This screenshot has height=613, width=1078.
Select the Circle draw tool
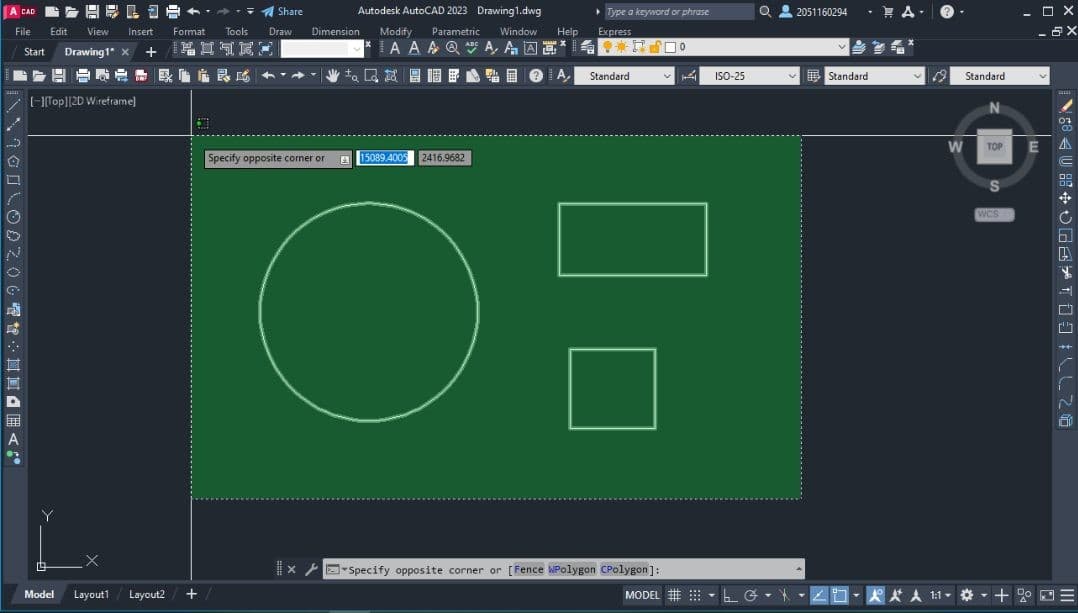click(x=13, y=217)
